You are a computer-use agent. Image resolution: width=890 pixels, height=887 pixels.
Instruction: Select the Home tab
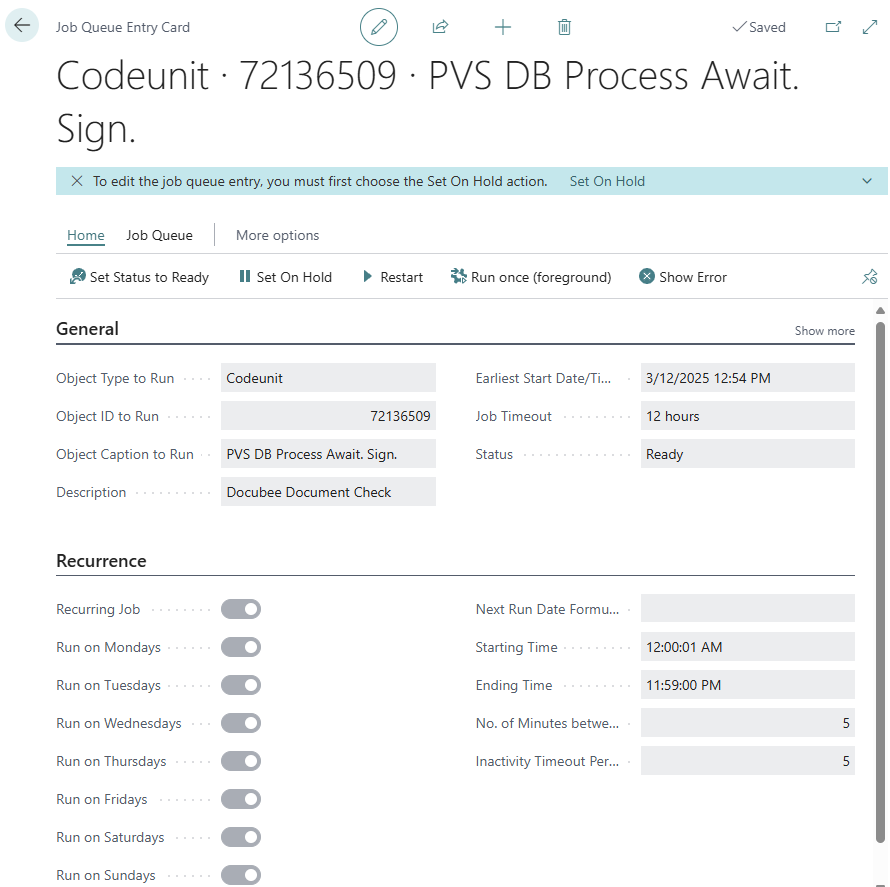pyautogui.click(x=86, y=235)
